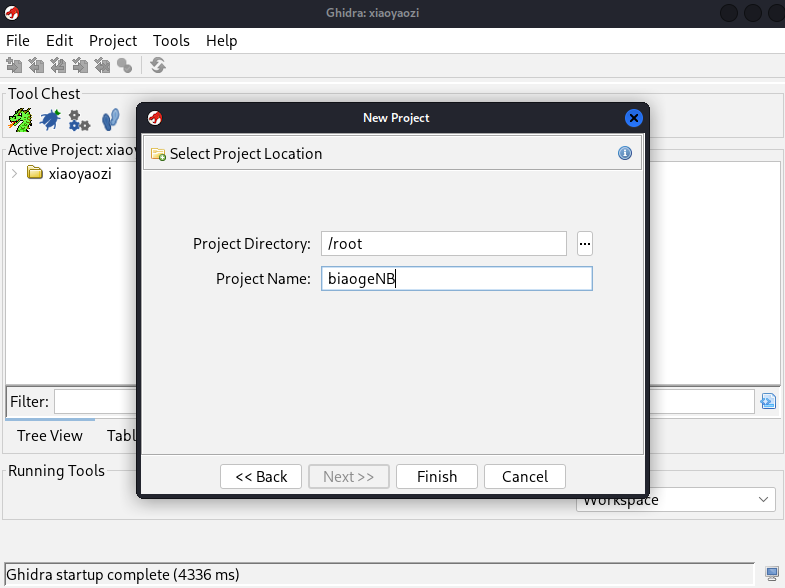Click the Cancel button

(x=525, y=476)
